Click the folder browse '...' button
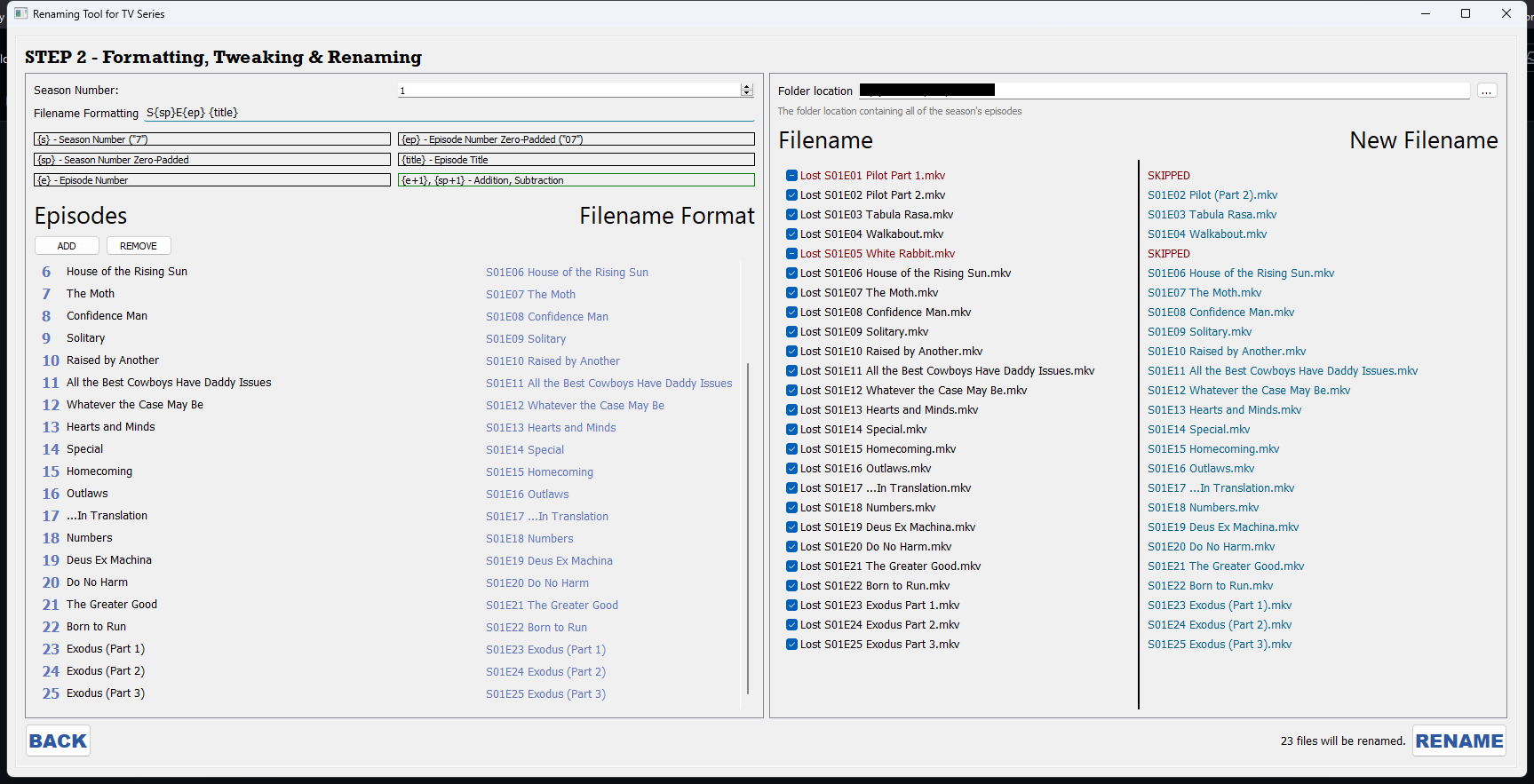 click(1487, 91)
